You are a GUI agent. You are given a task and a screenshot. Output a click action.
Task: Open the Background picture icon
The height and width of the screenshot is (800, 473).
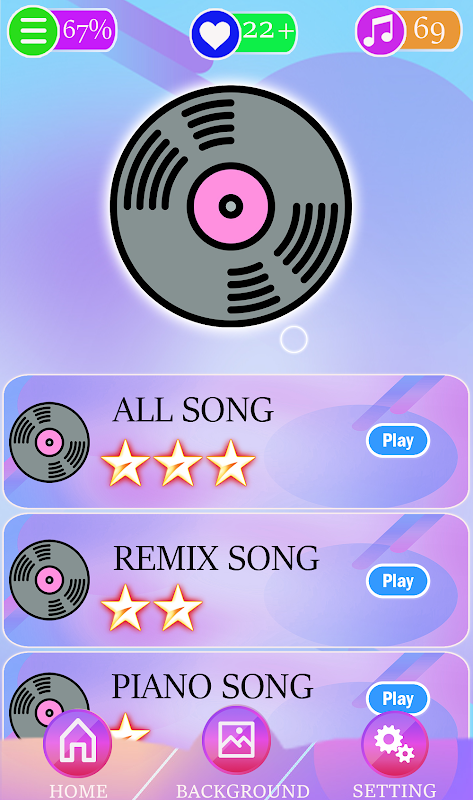point(236,740)
